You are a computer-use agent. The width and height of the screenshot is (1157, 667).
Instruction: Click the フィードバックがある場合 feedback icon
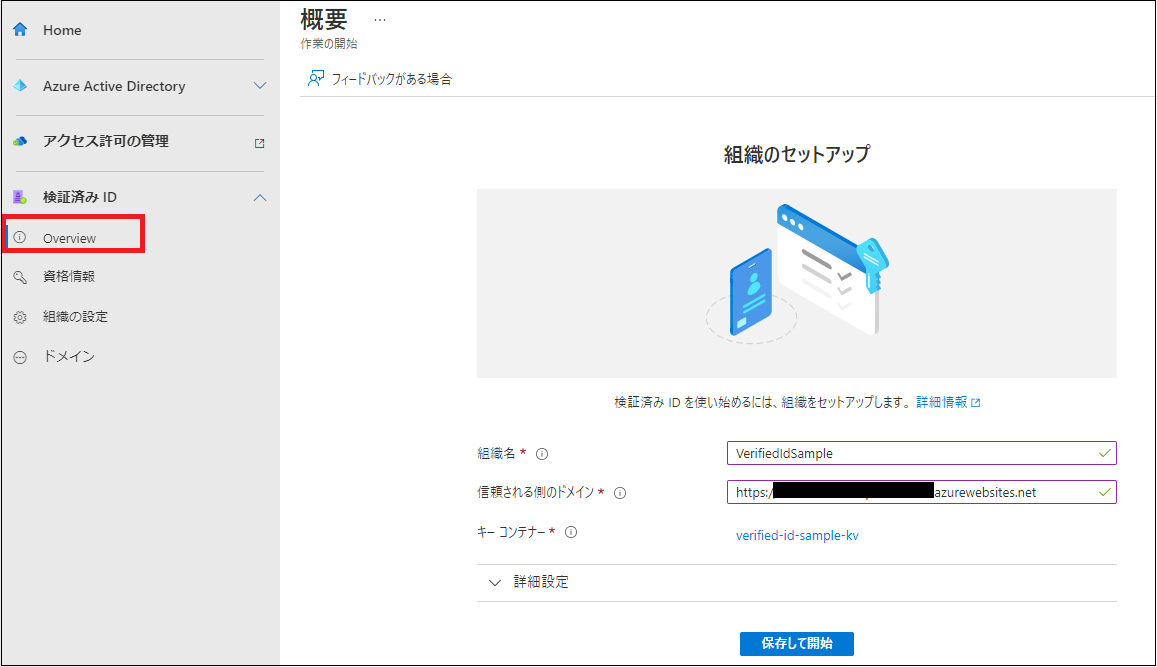pos(316,76)
